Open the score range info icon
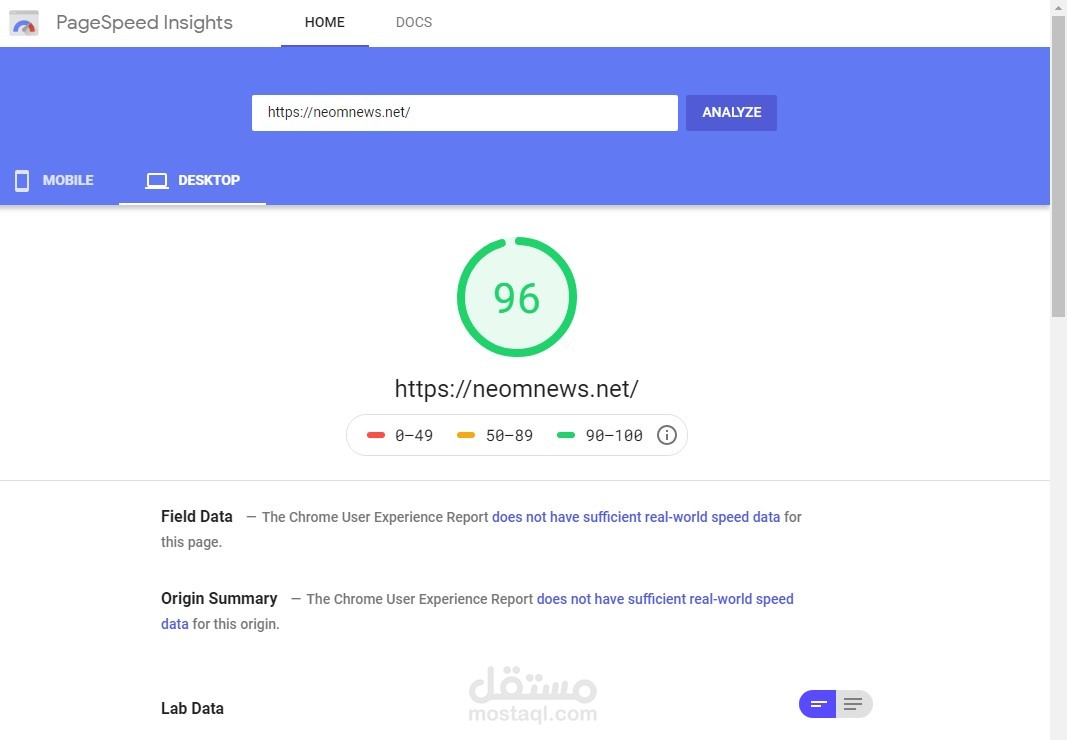 666,435
